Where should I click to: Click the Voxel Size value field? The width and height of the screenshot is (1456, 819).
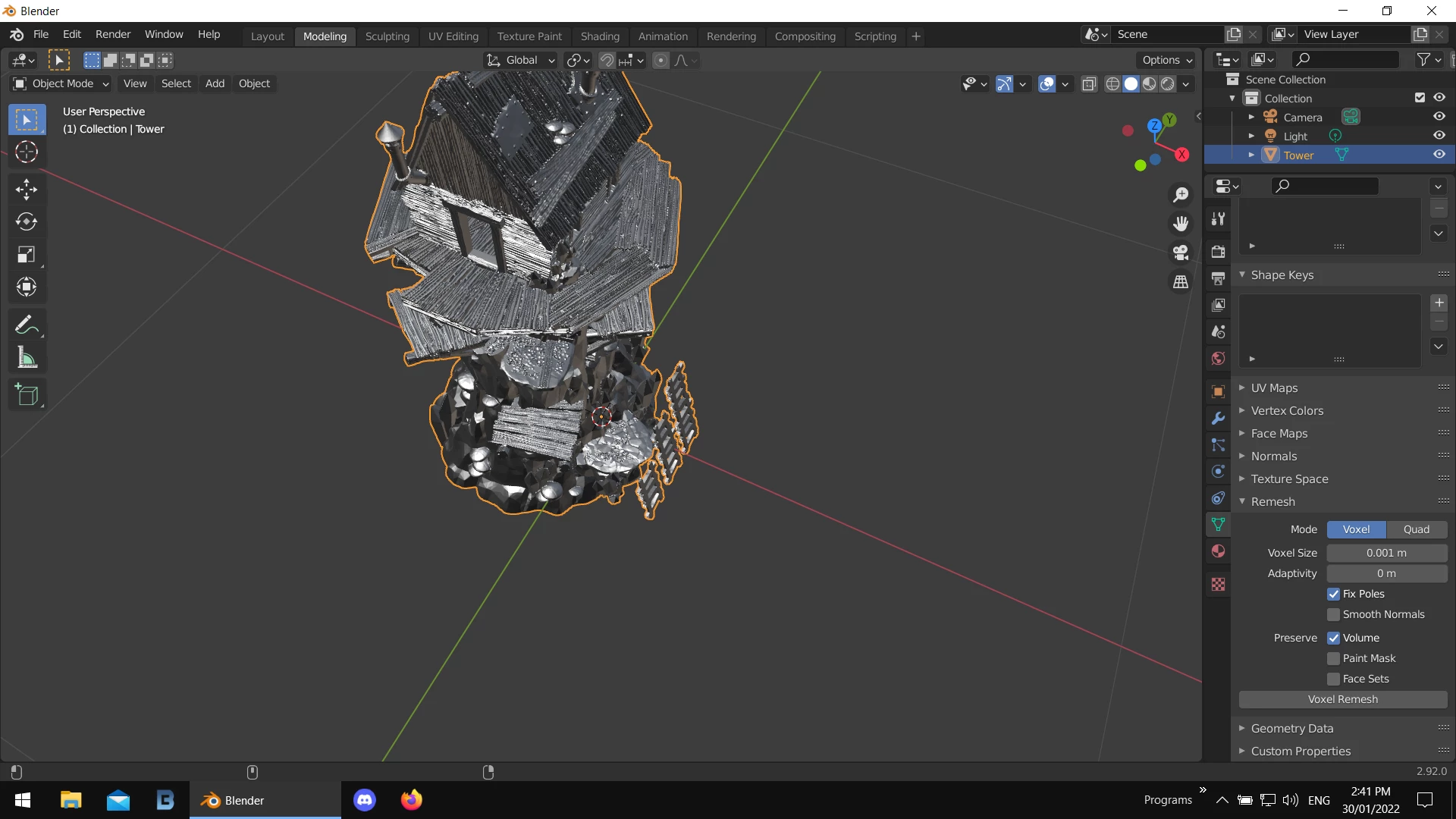[1386, 554]
